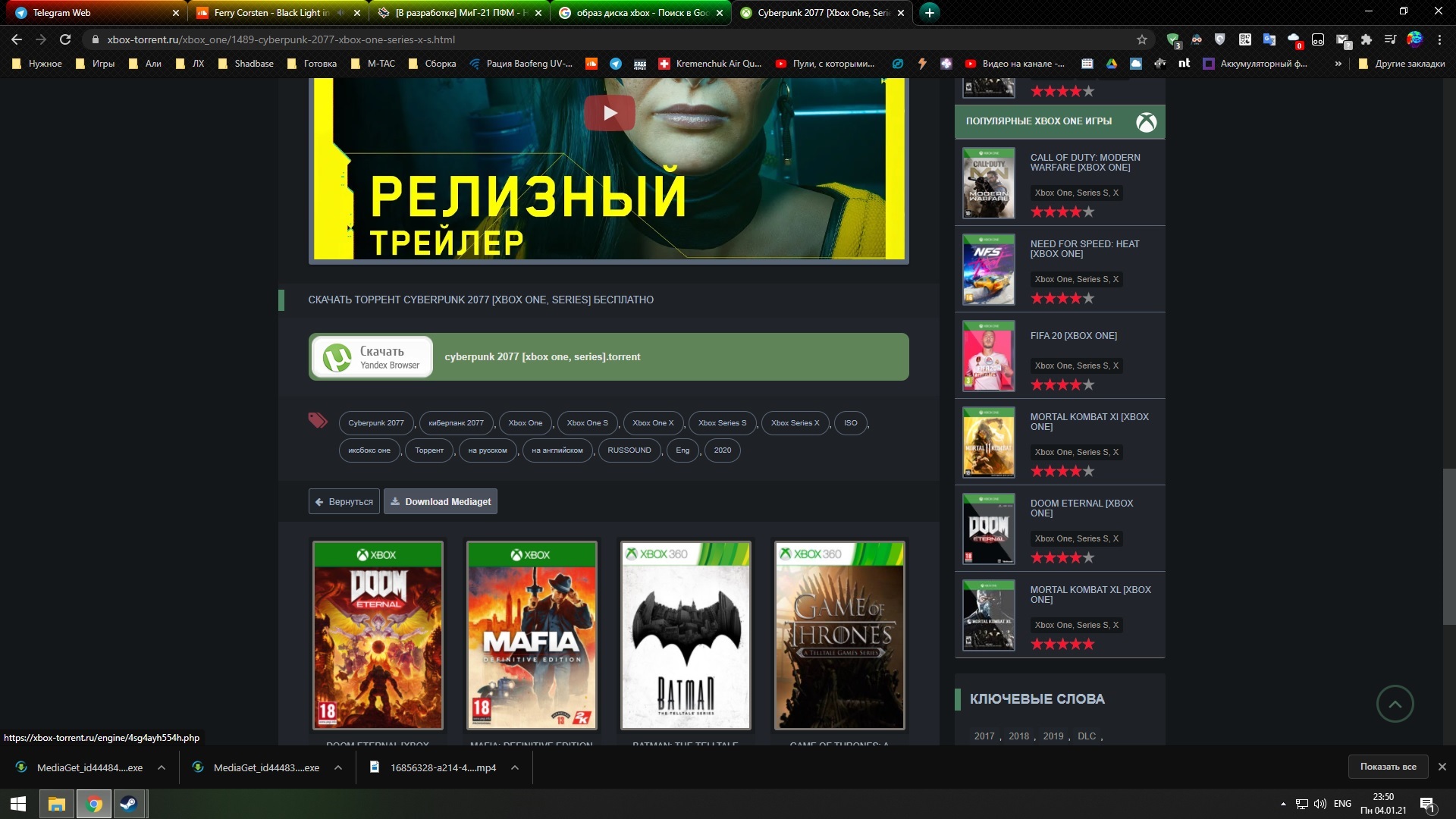Open the cloud extension with red 0 badge
This screenshot has height=819, width=1456.
(x=1294, y=40)
